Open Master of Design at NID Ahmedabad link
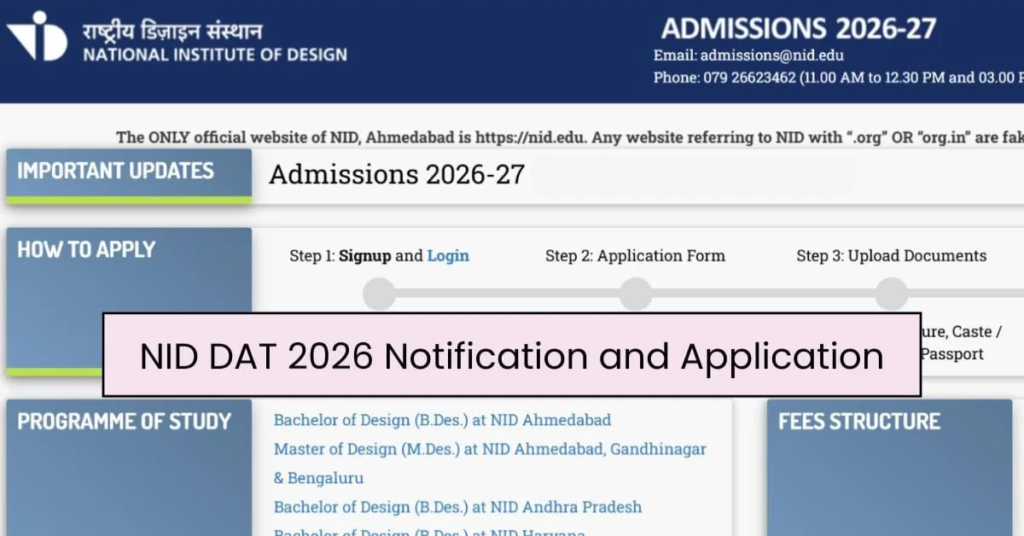The width and height of the screenshot is (1024, 536). (x=490, y=464)
